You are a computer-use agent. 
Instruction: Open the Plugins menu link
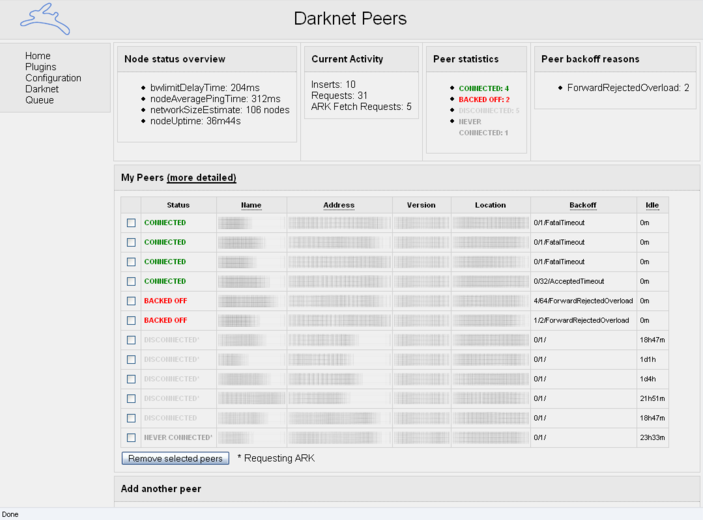tap(41, 67)
